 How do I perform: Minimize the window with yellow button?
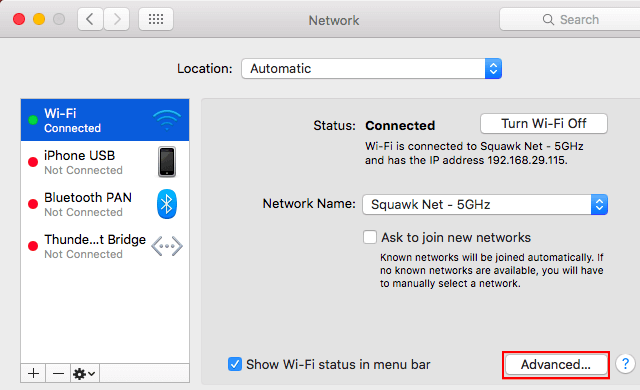coord(39,19)
